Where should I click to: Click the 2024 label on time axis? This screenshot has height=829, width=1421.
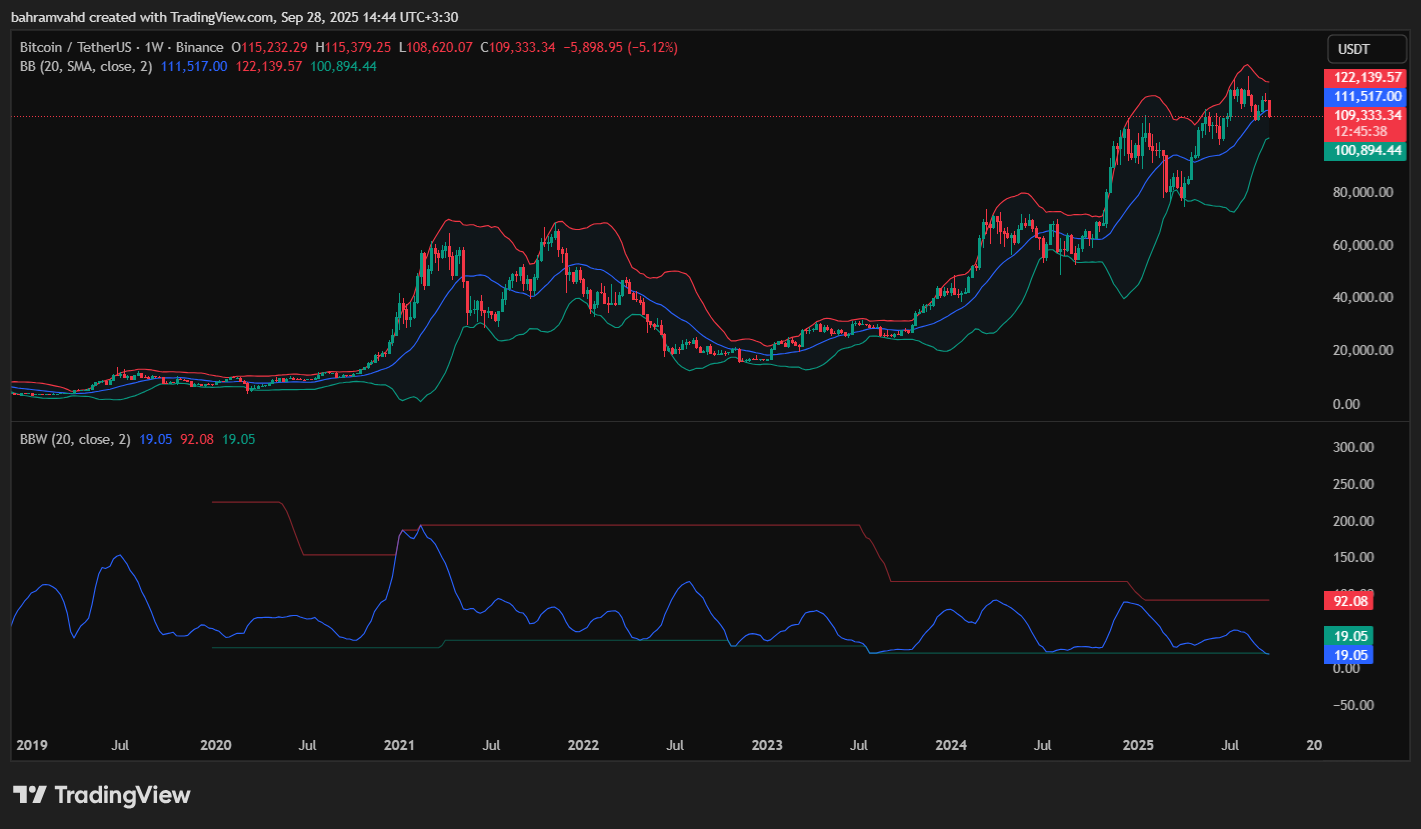[951, 745]
